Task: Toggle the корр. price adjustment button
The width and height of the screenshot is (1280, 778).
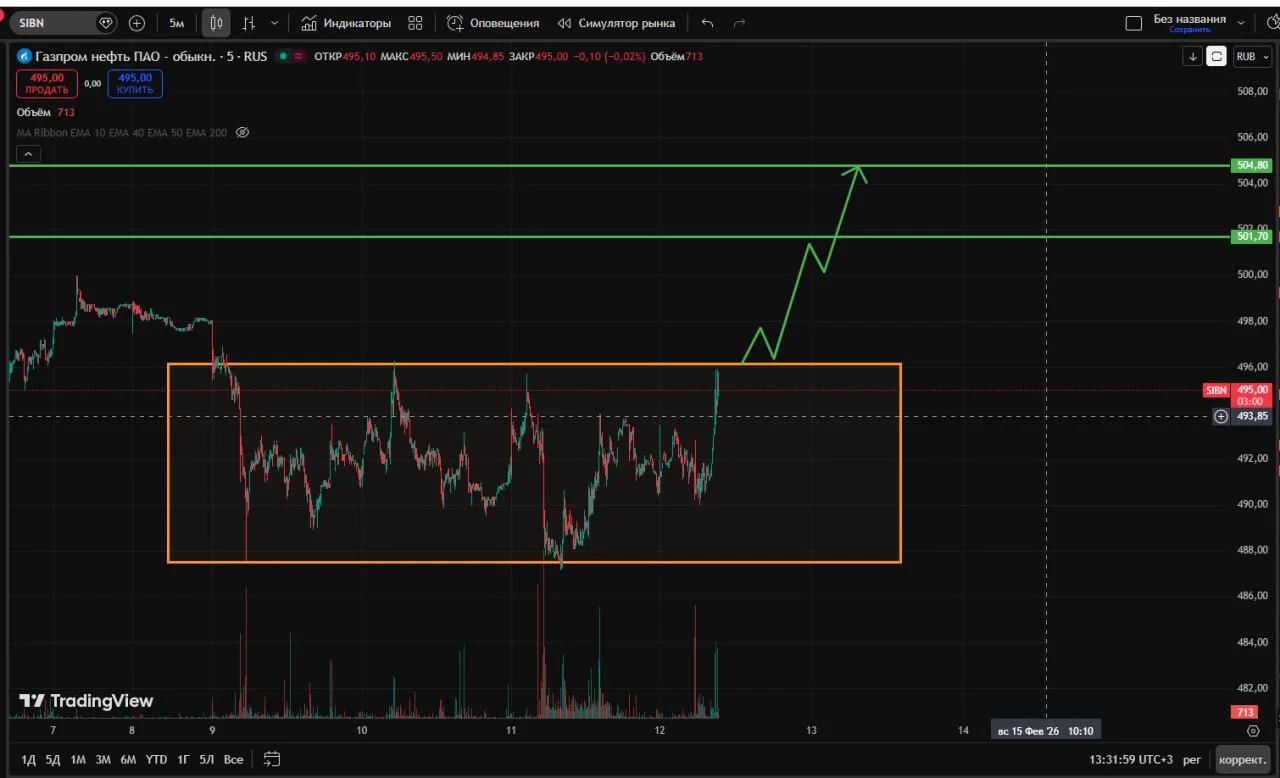Action: coord(1243,760)
